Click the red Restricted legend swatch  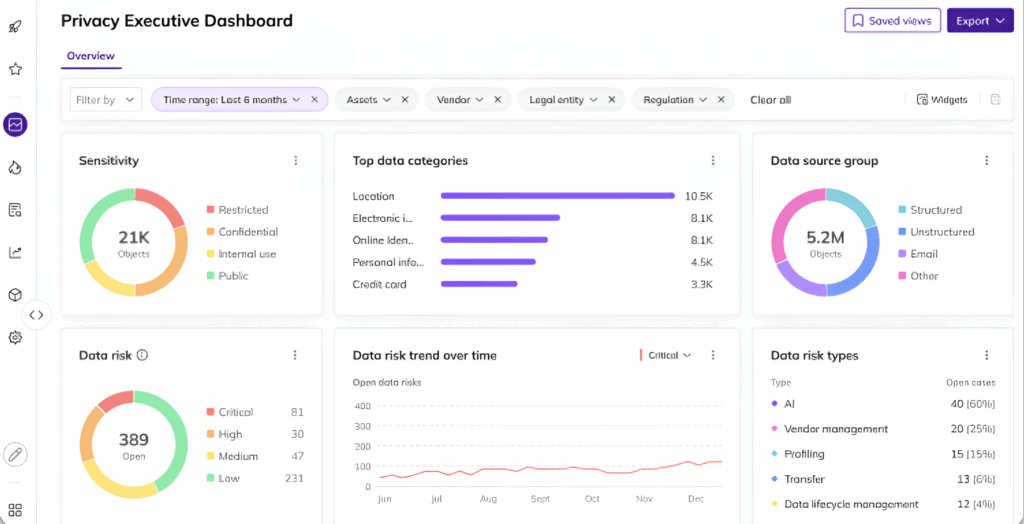tap(211, 210)
